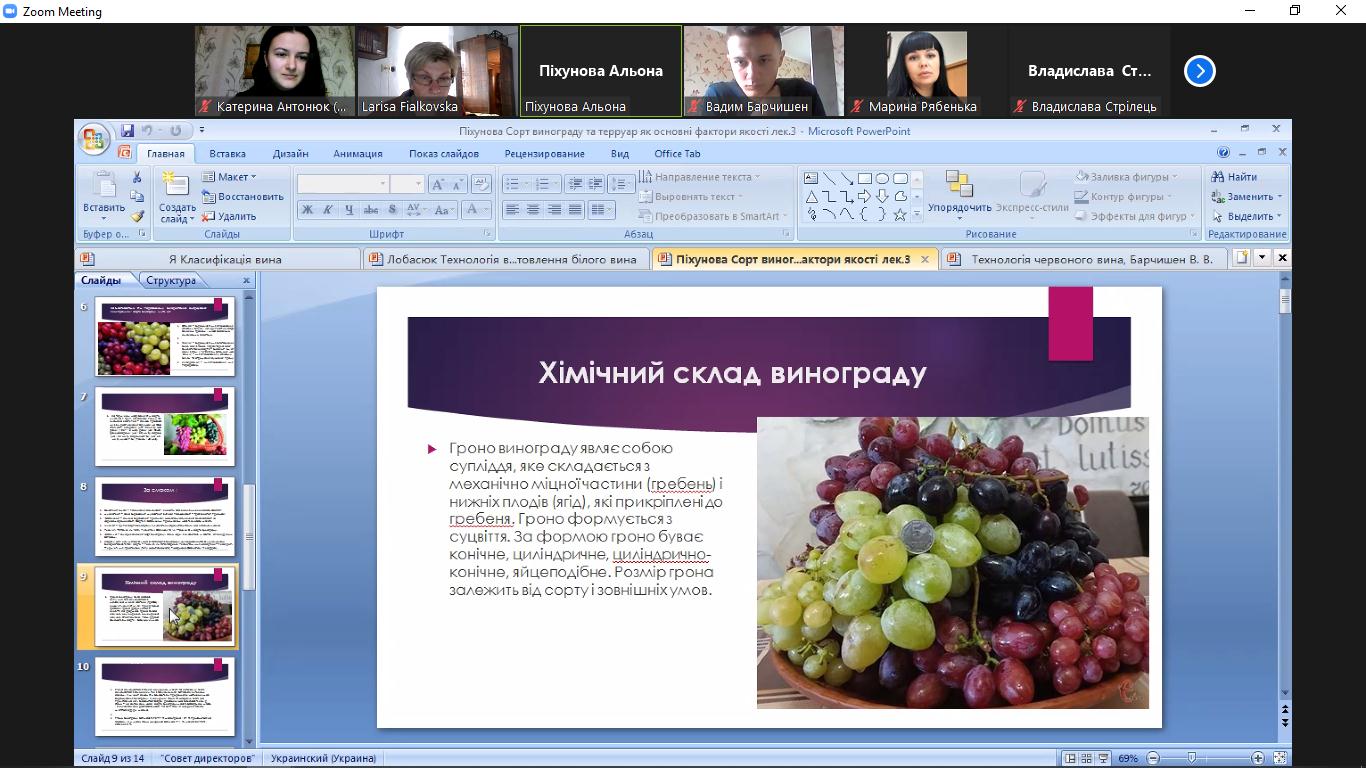
Task: Switch to slide sorter view icon
Action: click(1087, 759)
